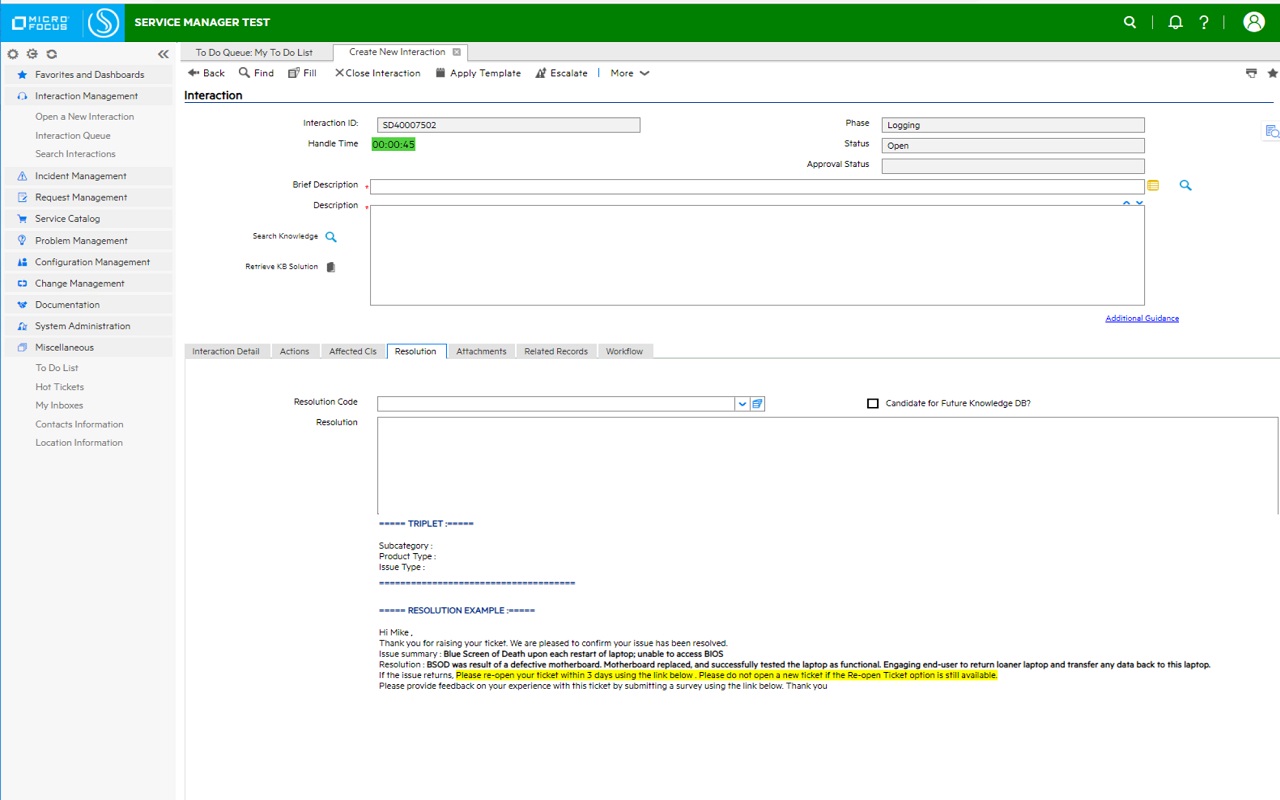Open To Do List sidebar link
This screenshot has height=800, width=1280.
[57, 368]
